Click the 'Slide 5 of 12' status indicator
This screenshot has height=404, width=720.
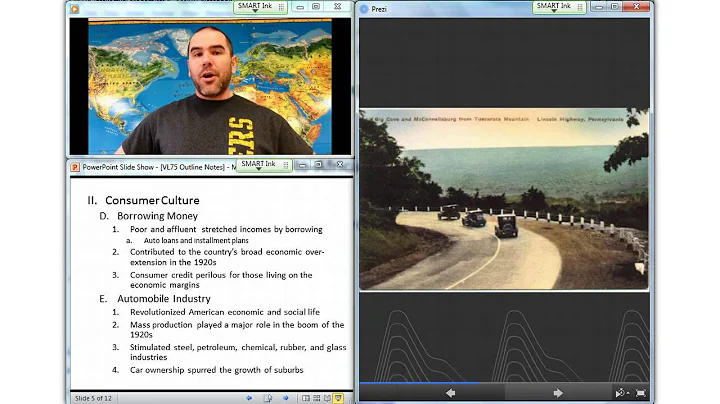93,398
